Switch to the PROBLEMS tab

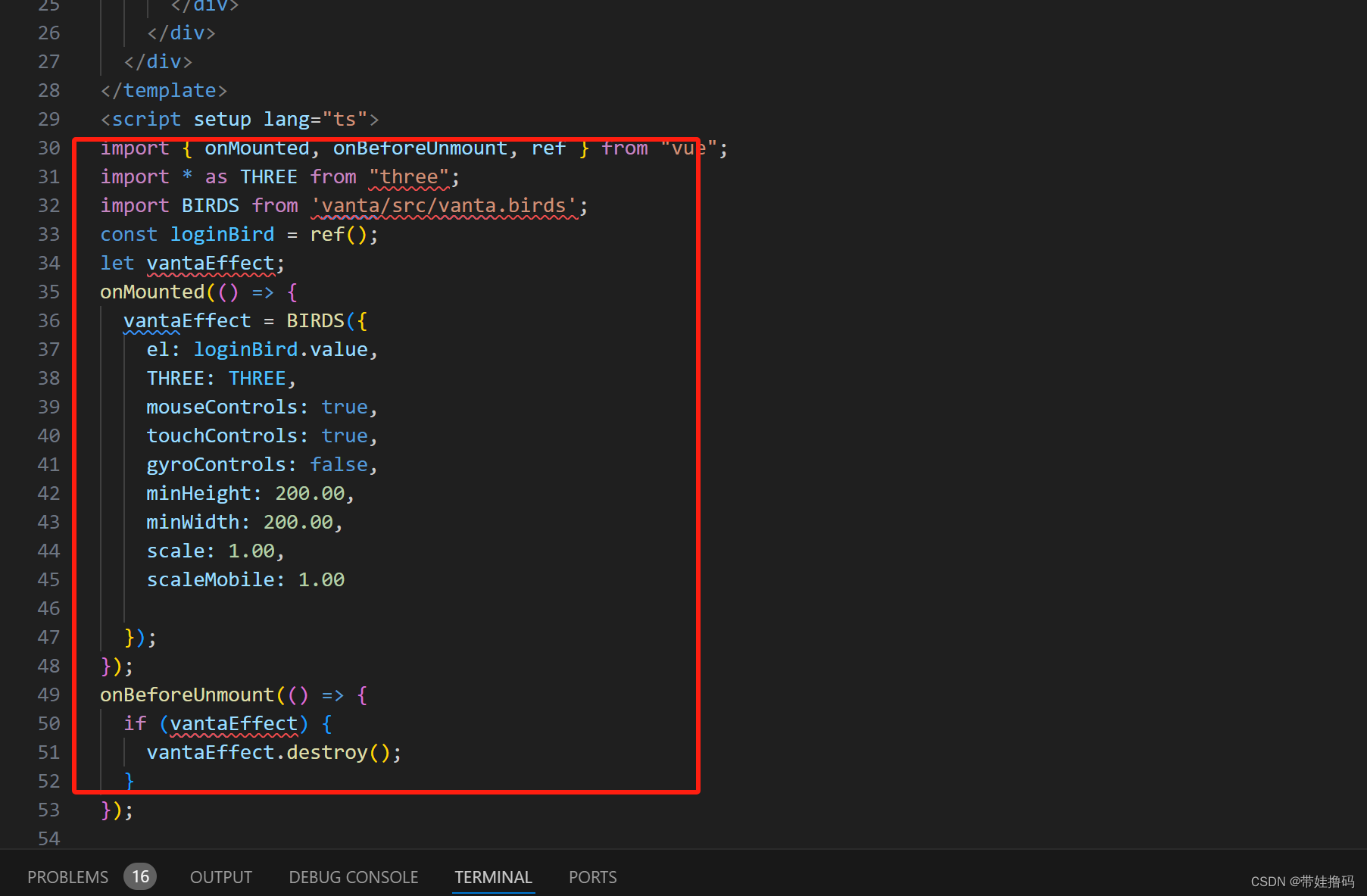coord(67,876)
